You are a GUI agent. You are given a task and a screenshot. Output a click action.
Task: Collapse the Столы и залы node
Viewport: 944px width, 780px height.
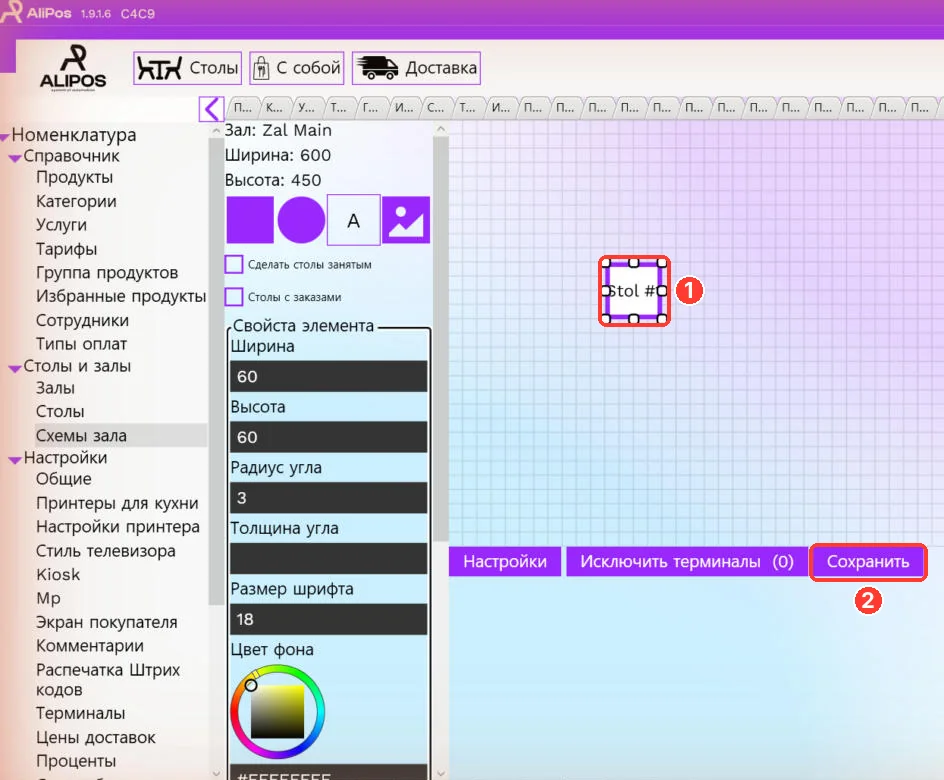click(x=15, y=368)
